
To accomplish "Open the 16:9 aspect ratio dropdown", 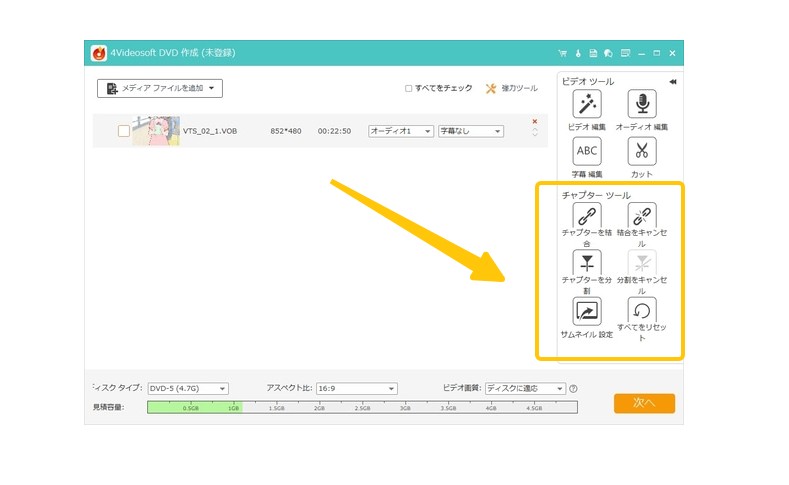I will coord(356,388).
